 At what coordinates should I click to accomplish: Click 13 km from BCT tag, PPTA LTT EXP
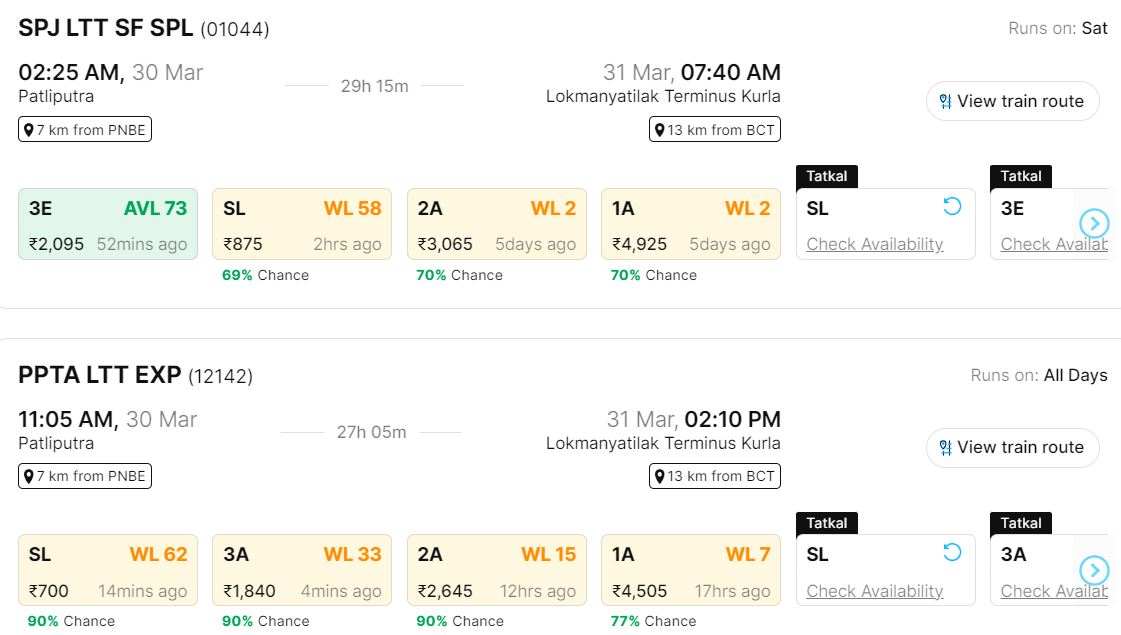(x=714, y=476)
